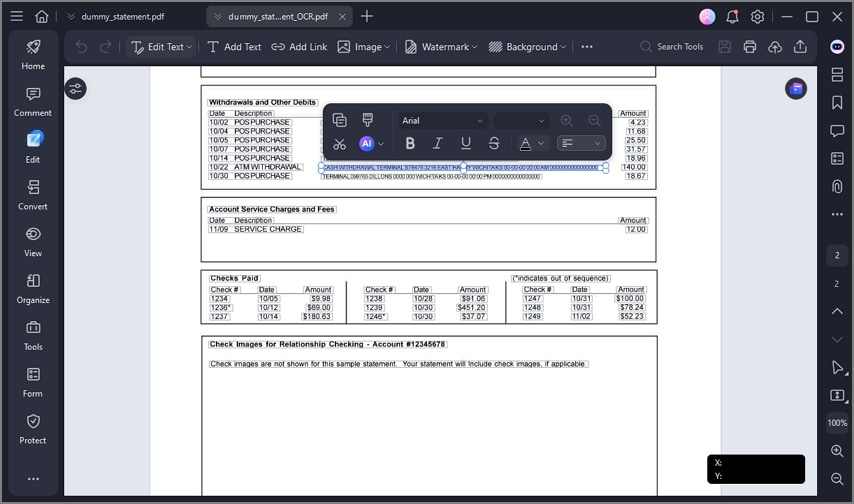Screen dimensions: 854x504
Task: Toggle strikethrough formatting
Action: click(494, 143)
